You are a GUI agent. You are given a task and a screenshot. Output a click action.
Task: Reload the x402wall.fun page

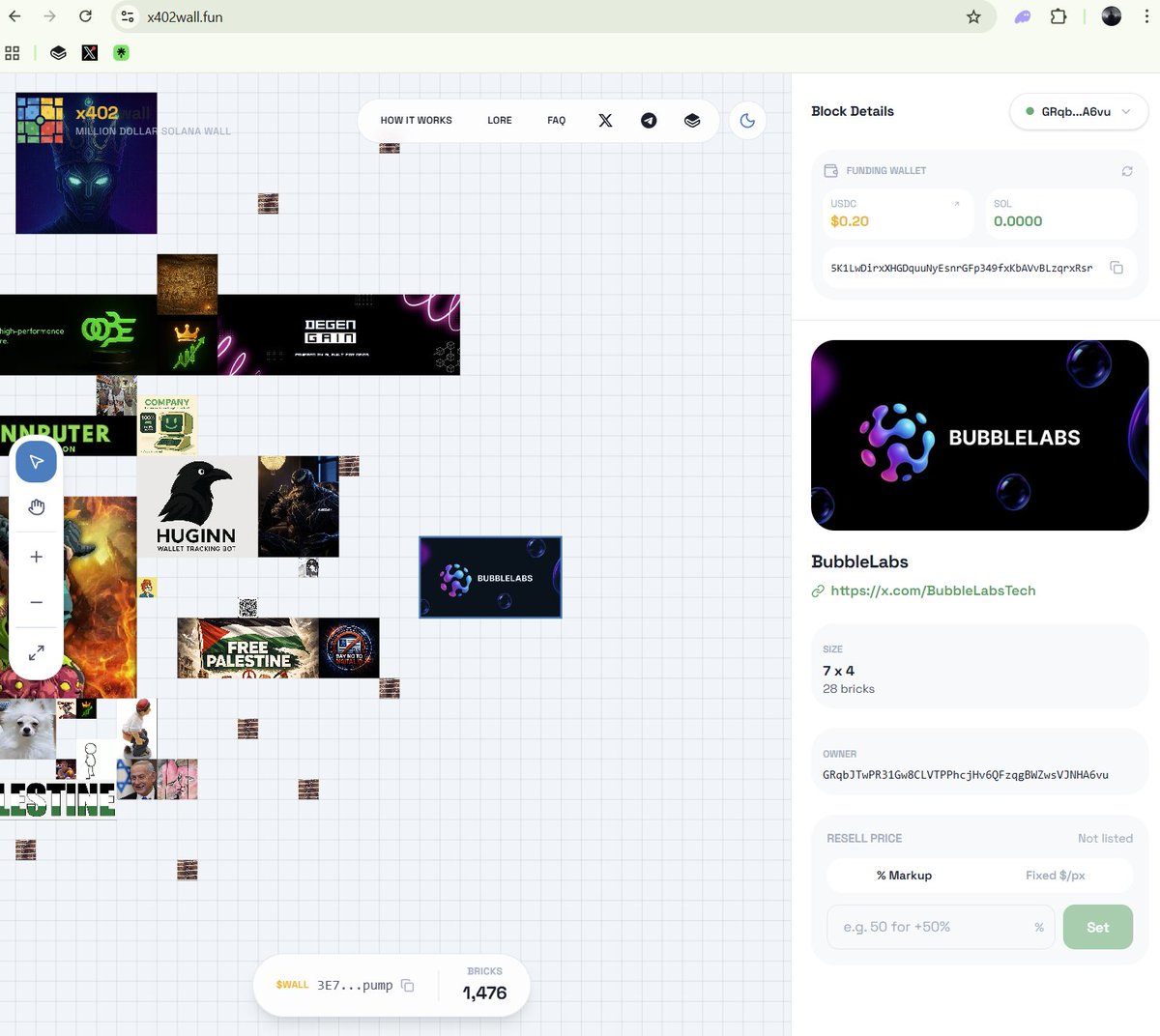85,16
